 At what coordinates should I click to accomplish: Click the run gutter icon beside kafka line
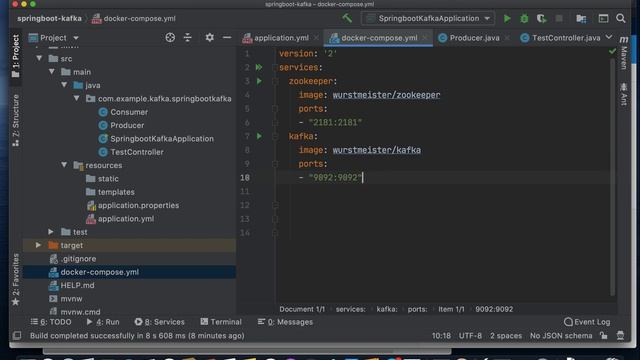[x=259, y=136]
